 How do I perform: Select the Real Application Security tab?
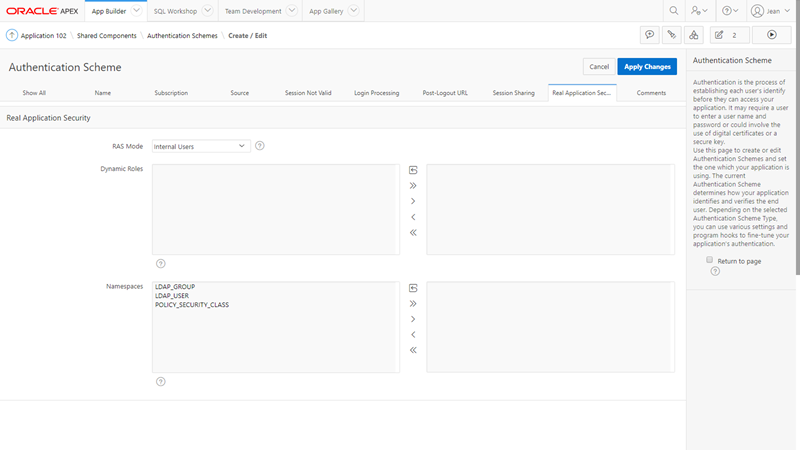582,93
